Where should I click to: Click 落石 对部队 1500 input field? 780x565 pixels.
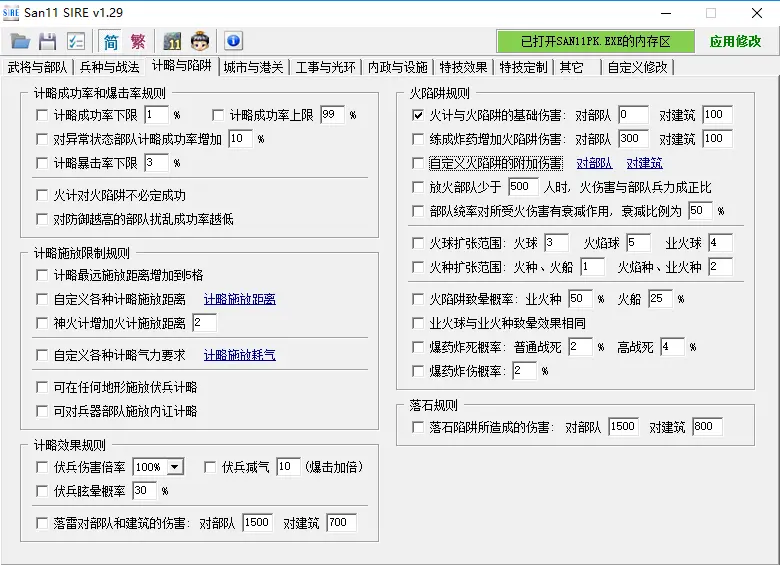[x=623, y=427]
